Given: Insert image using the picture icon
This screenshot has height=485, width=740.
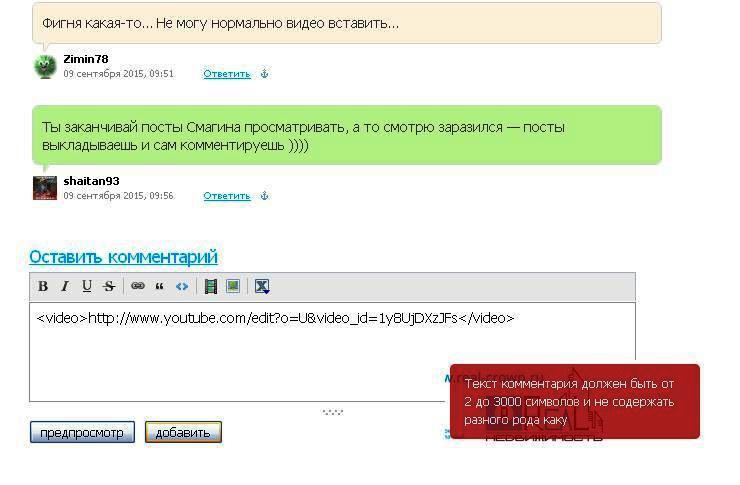Looking at the screenshot, I should click(233, 287).
